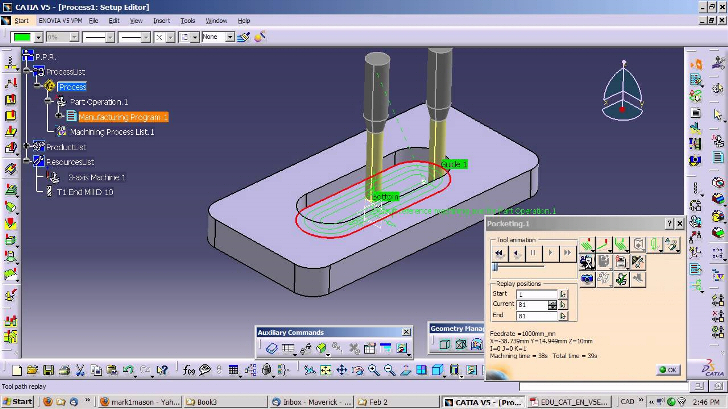Click OK in the Pocketing.1 dialog

point(668,370)
